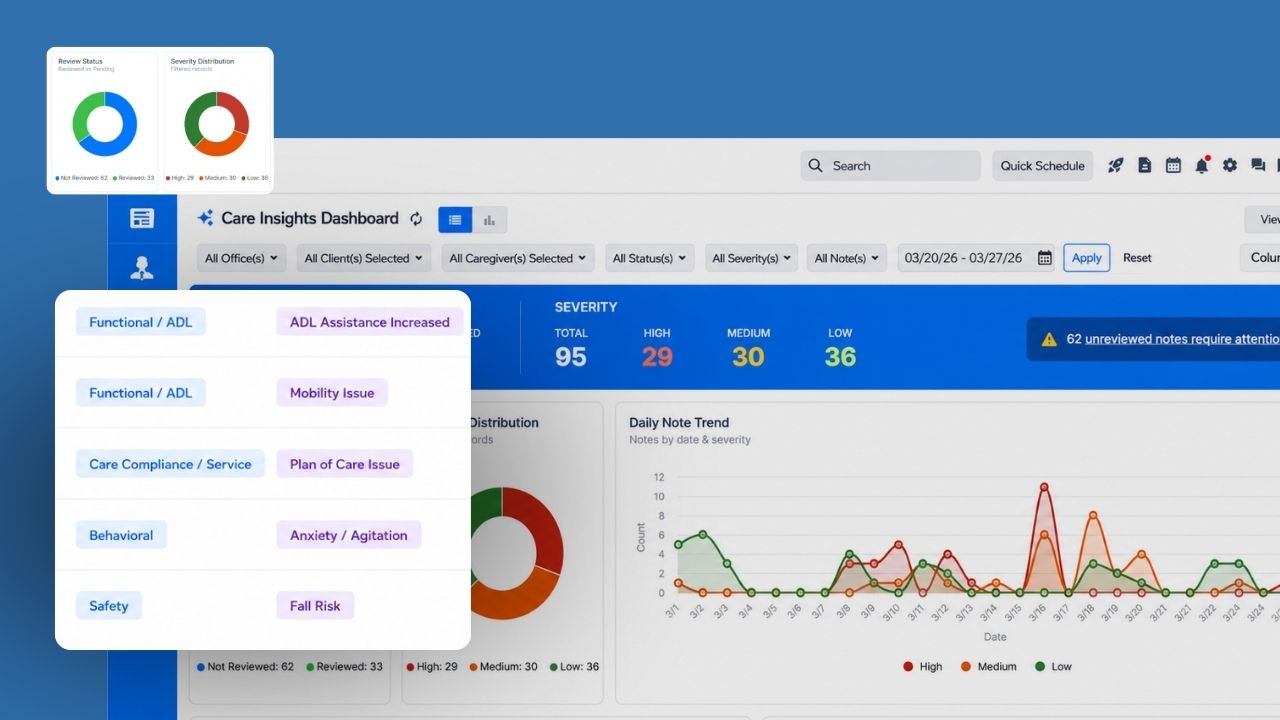The image size is (1280, 720).
Task: Select the Anxiety / Agitation tag
Action: [x=349, y=535]
